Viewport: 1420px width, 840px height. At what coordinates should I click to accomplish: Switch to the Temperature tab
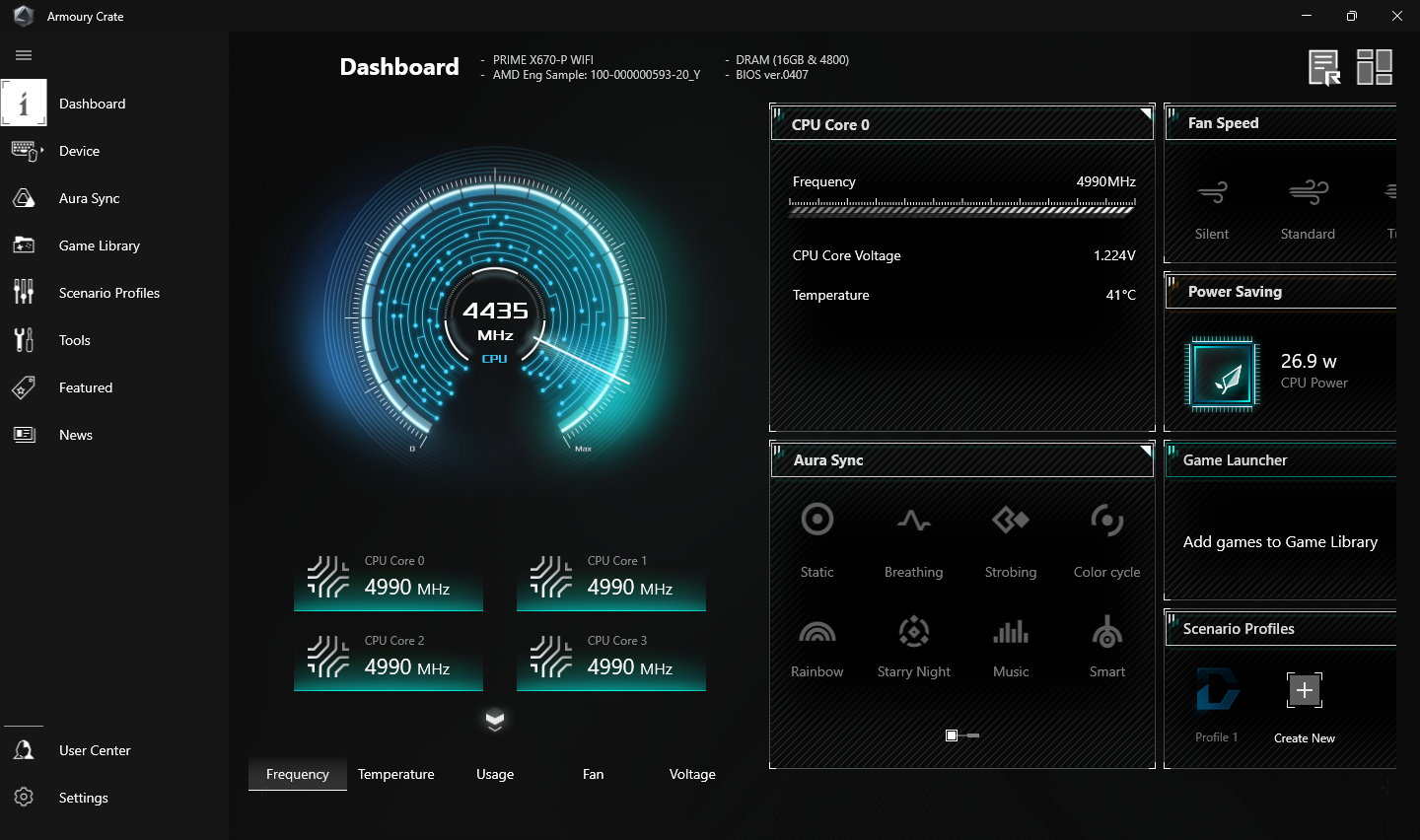[395, 774]
